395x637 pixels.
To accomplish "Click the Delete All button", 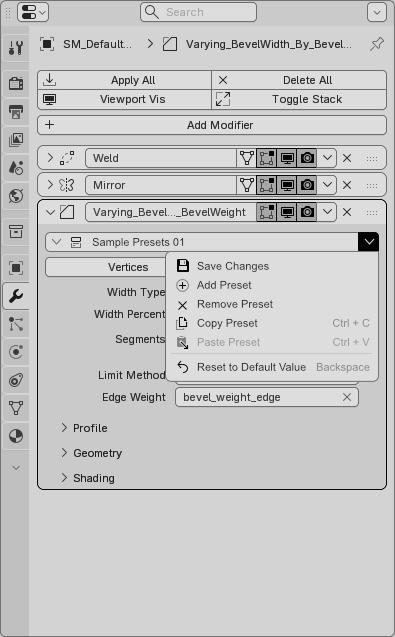I will coord(299,80).
